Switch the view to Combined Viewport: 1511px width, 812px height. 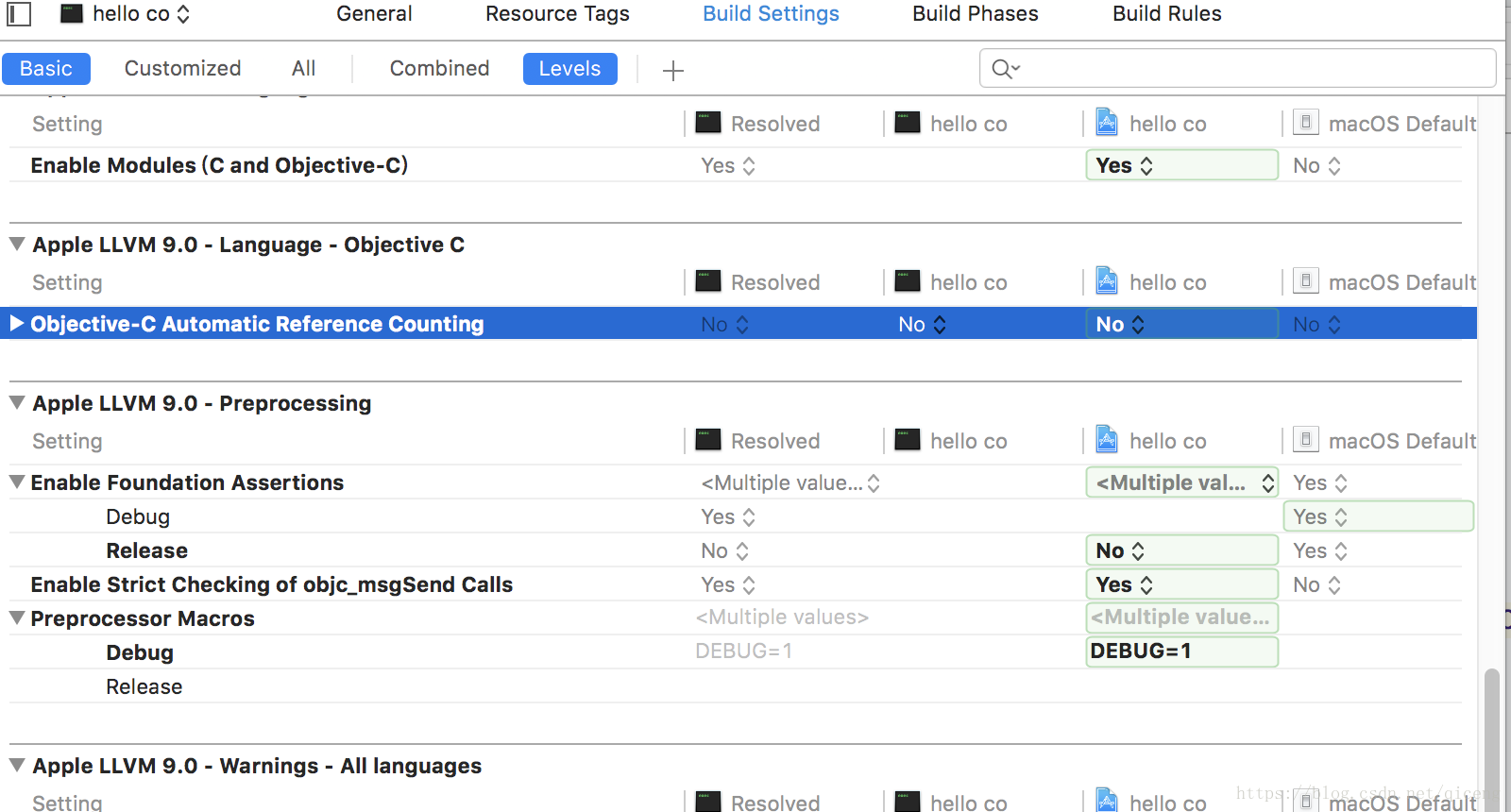click(439, 68)
